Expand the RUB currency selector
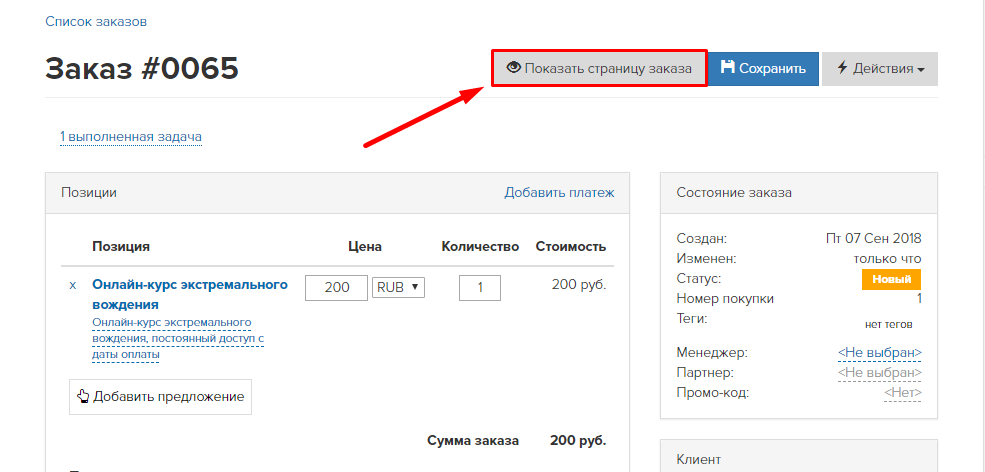985x472 pixels. click(399, 288)
